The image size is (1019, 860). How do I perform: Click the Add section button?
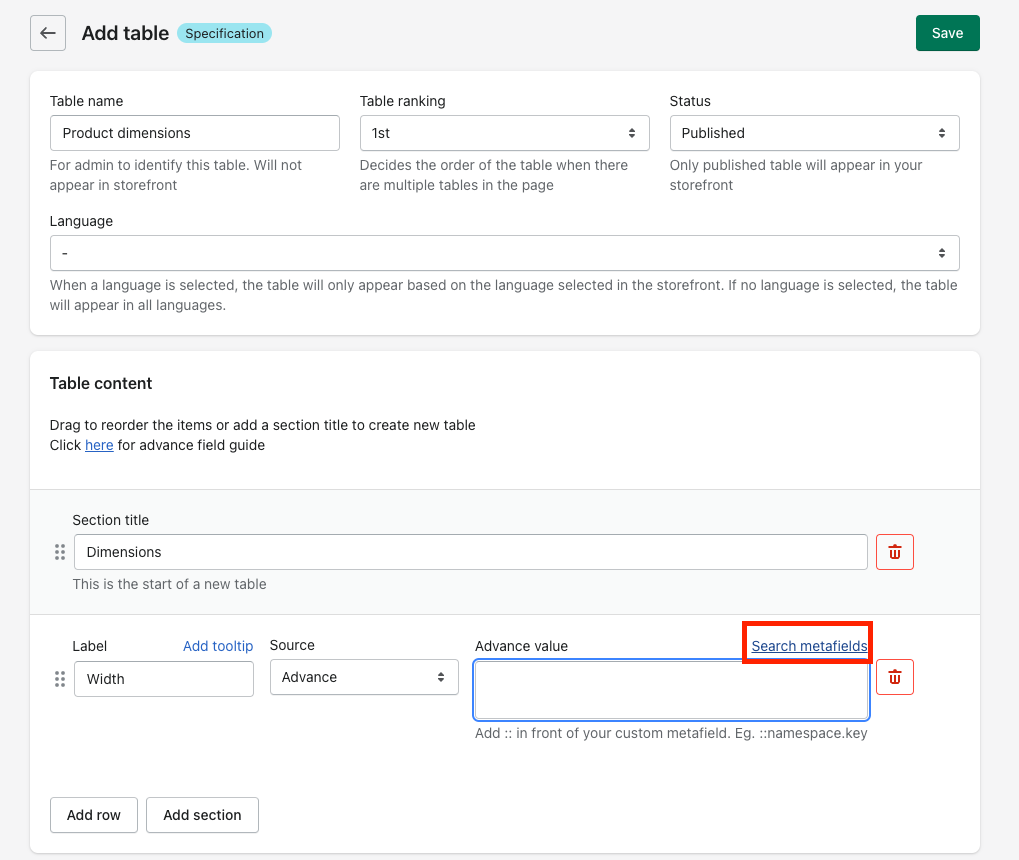pyautogui.click(x=202, y=815)
